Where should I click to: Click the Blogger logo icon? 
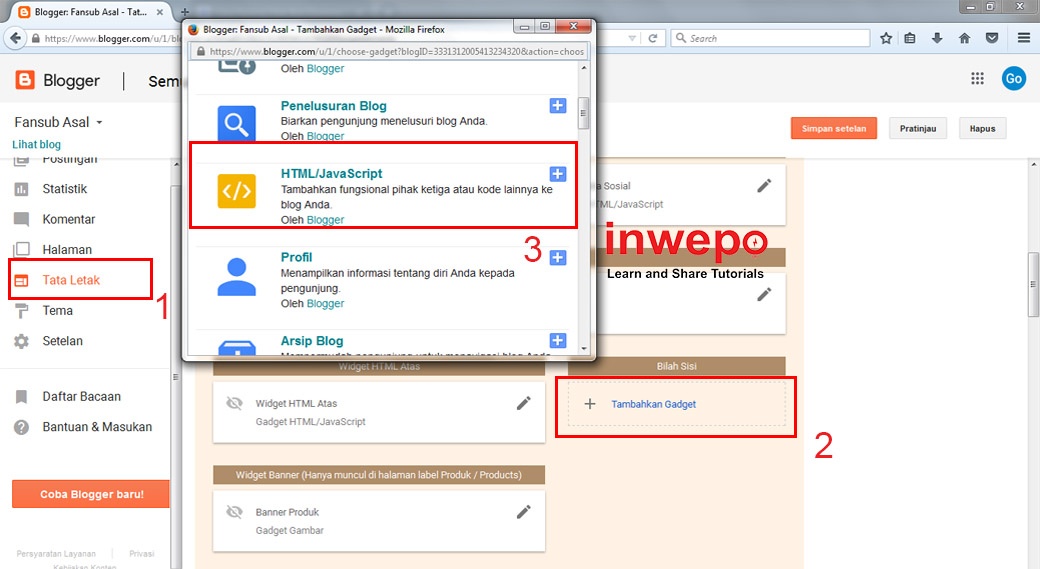[x=25, y=80]
